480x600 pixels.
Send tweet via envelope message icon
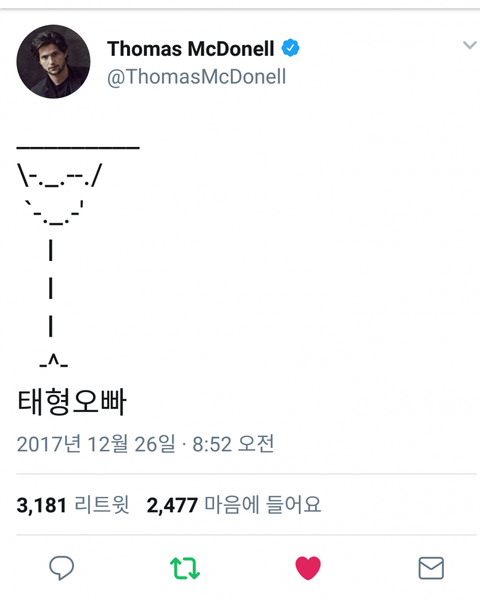(x=431, y=568)
